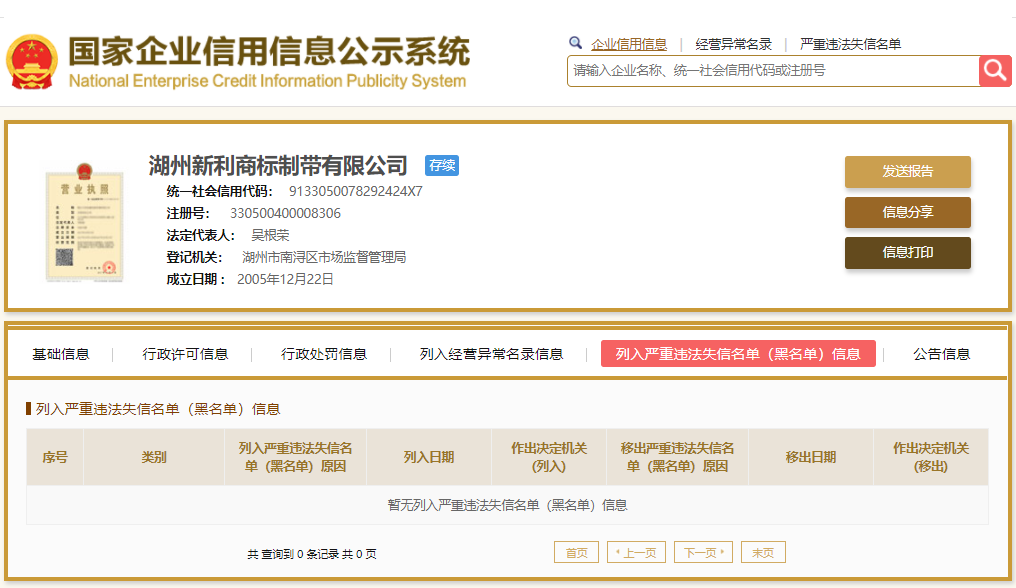Click the 类别 column header
This screenshot has width=1016, height=588.
tap(154, 457)
